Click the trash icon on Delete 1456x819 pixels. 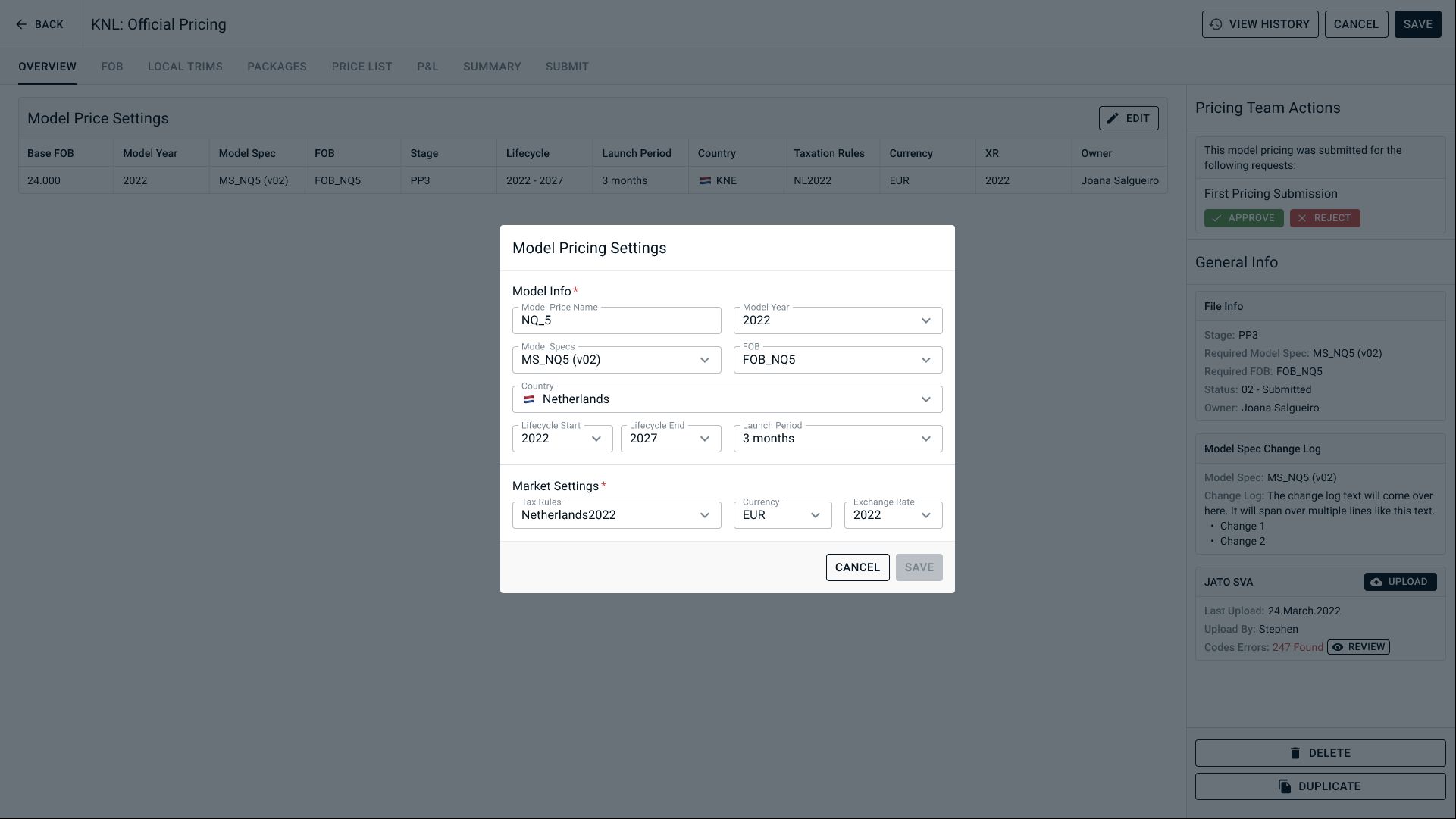(x=1295, y=753)
